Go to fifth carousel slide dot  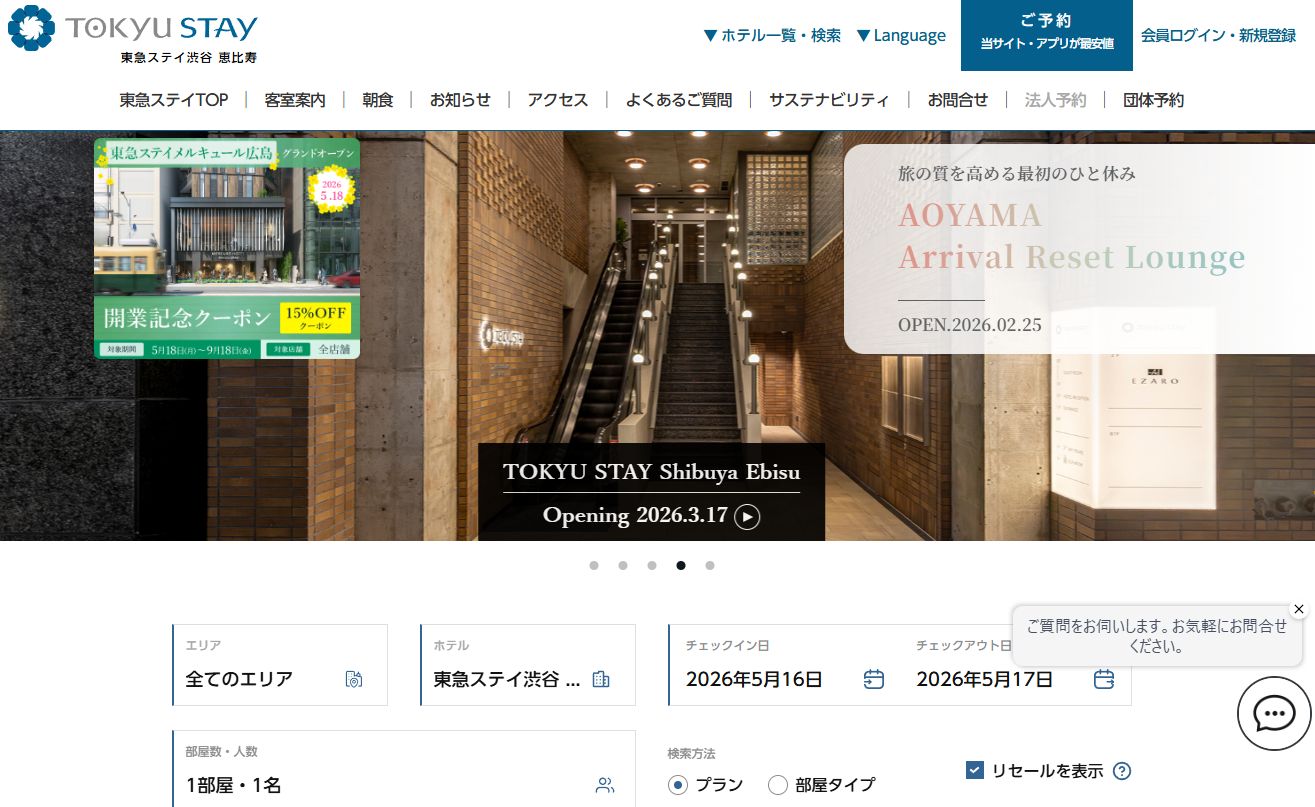click(710, 565)
